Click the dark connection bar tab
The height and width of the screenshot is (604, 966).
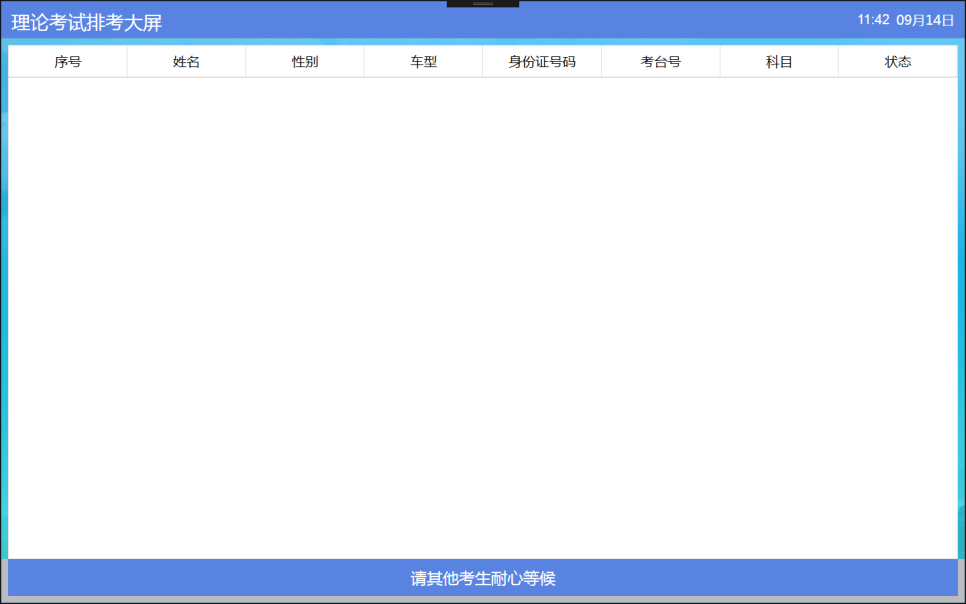(482, 4)
